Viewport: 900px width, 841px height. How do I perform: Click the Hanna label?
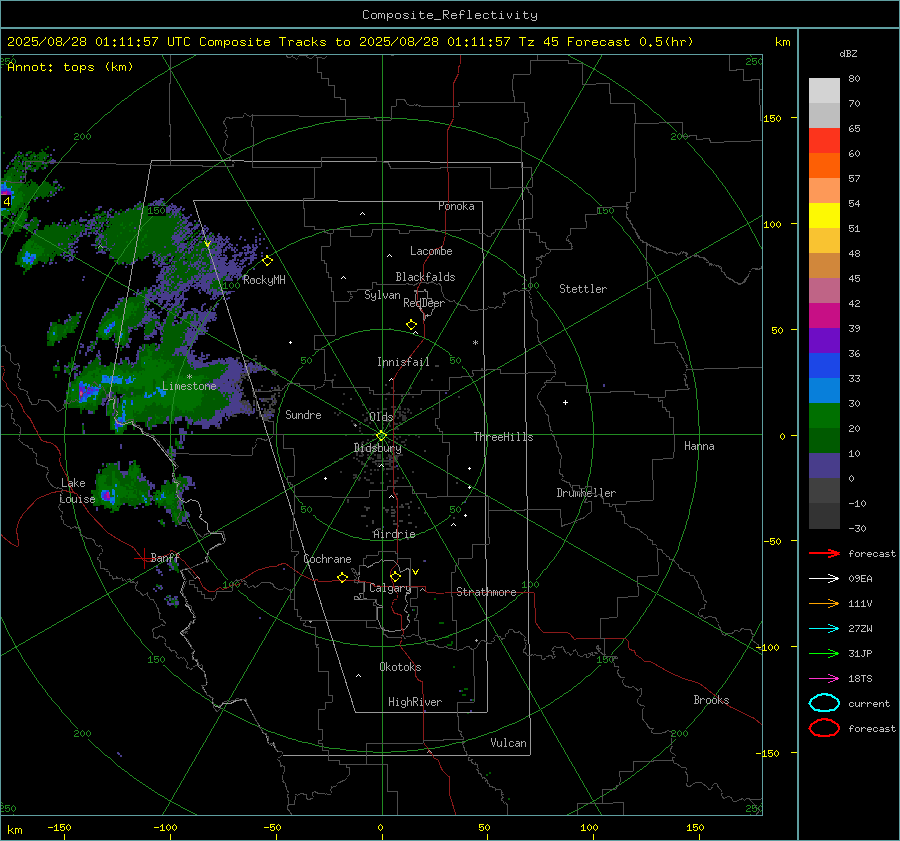point(699,446)
